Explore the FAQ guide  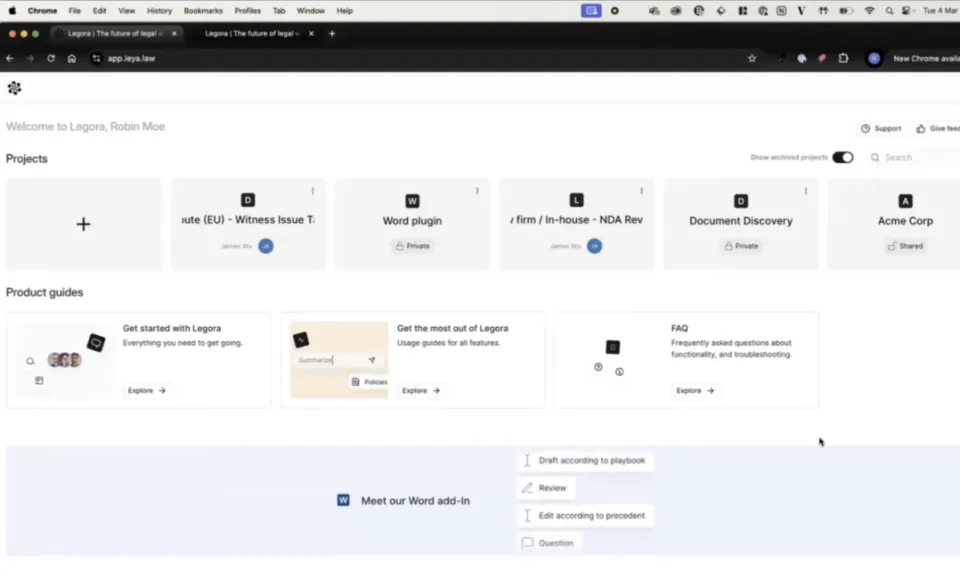tap(695, 390)
